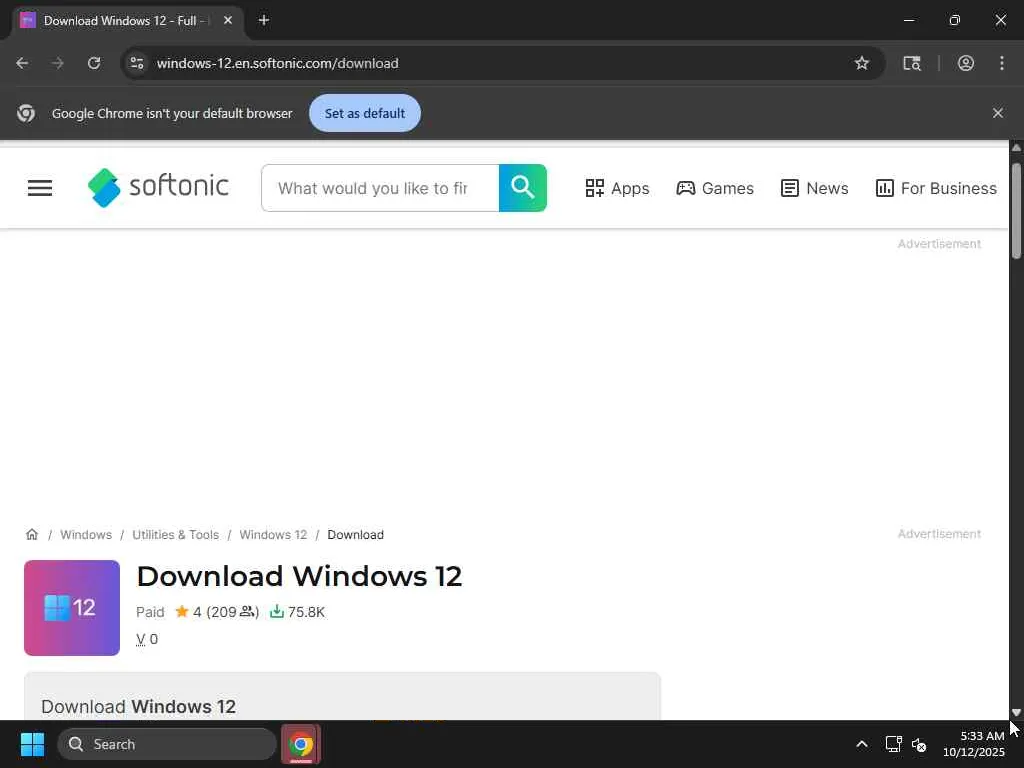This screenshot has width=1024, height=768.
Task: Open the network status tray icon
Action: tap(893, 744)
